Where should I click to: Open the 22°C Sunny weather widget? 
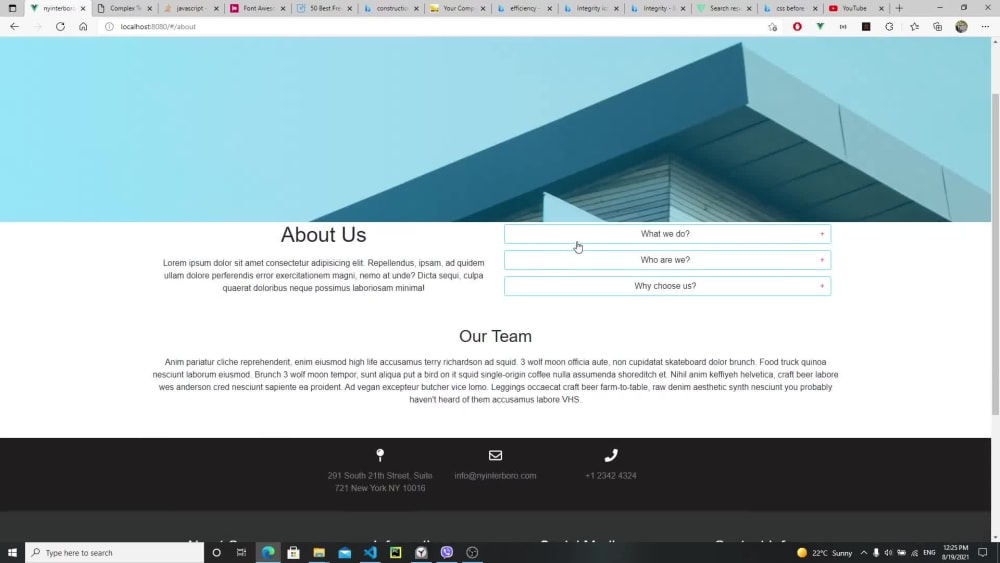[x=825, y=553]
